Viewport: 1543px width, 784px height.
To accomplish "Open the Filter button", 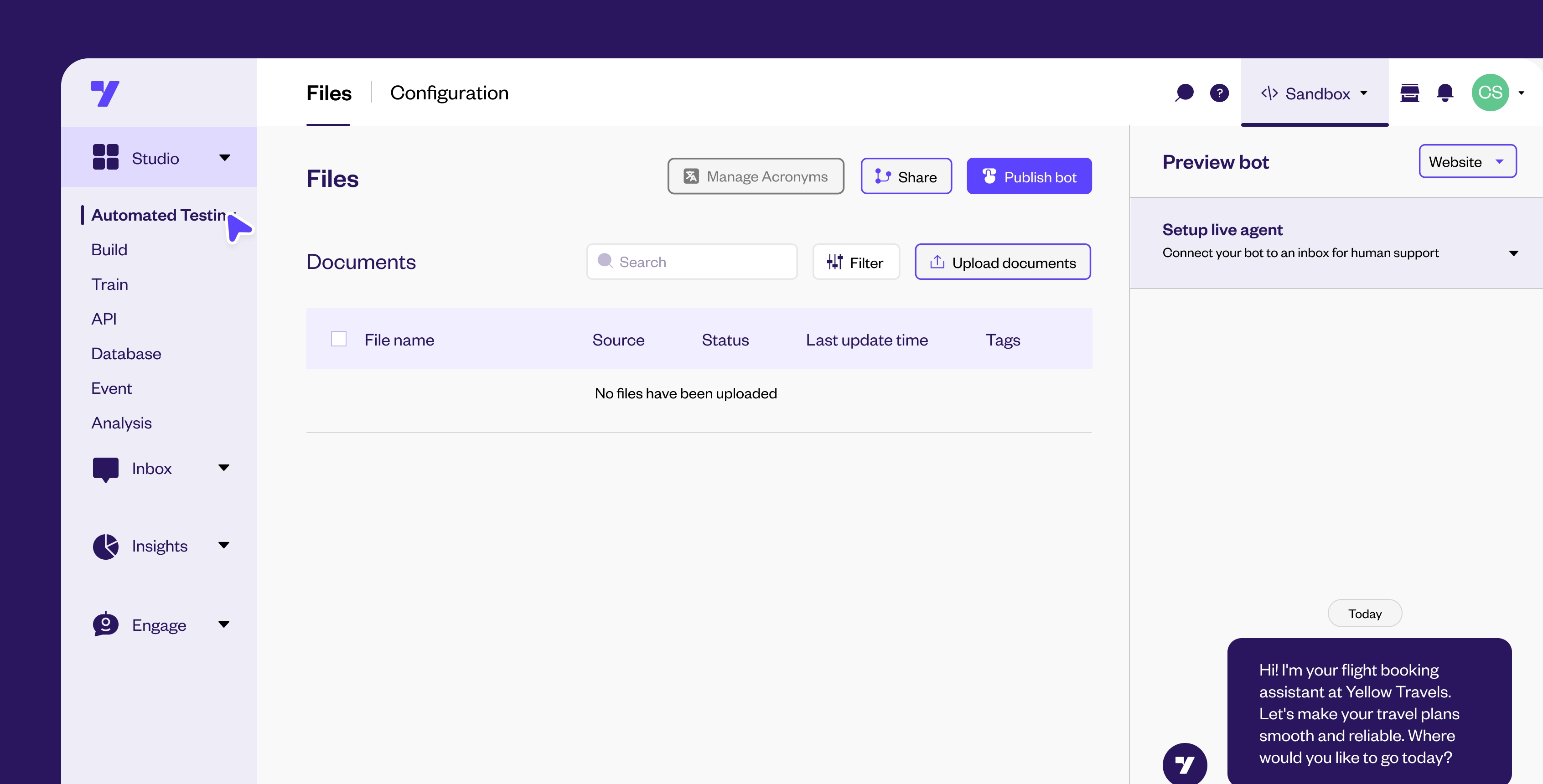I will point(856,262).
